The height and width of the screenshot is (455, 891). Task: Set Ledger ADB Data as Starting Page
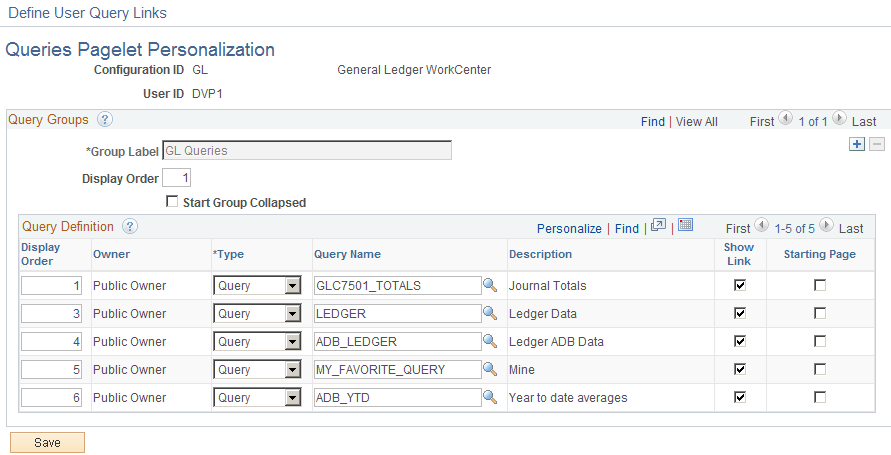[x=820, y=341]
